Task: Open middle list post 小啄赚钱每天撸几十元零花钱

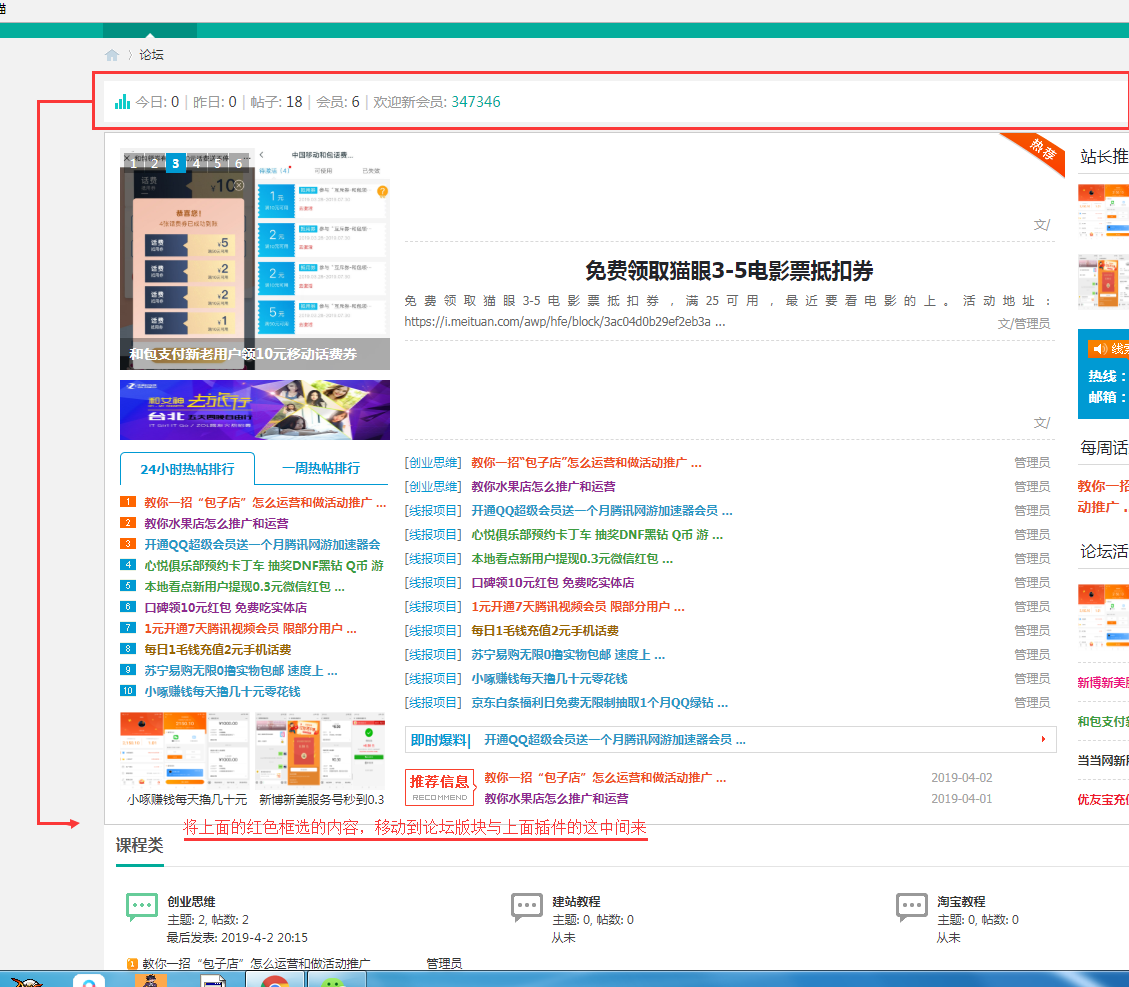Action: coord(549,679)
